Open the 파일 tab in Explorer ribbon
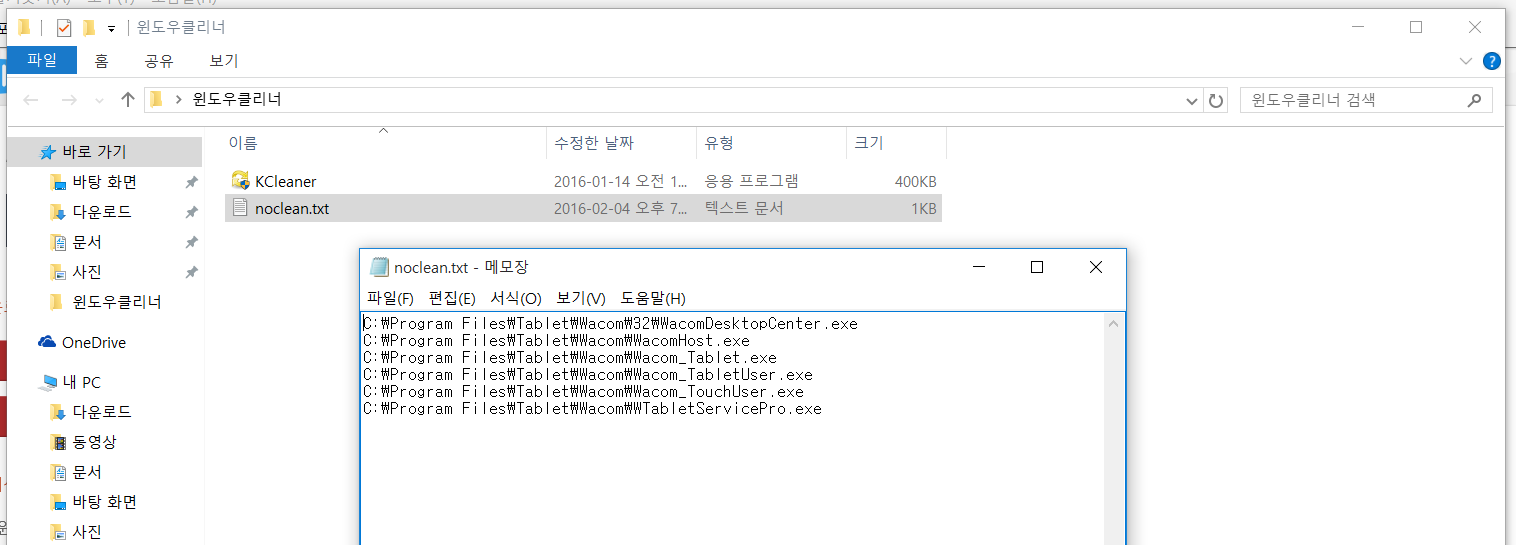 (x=42, y=60)
